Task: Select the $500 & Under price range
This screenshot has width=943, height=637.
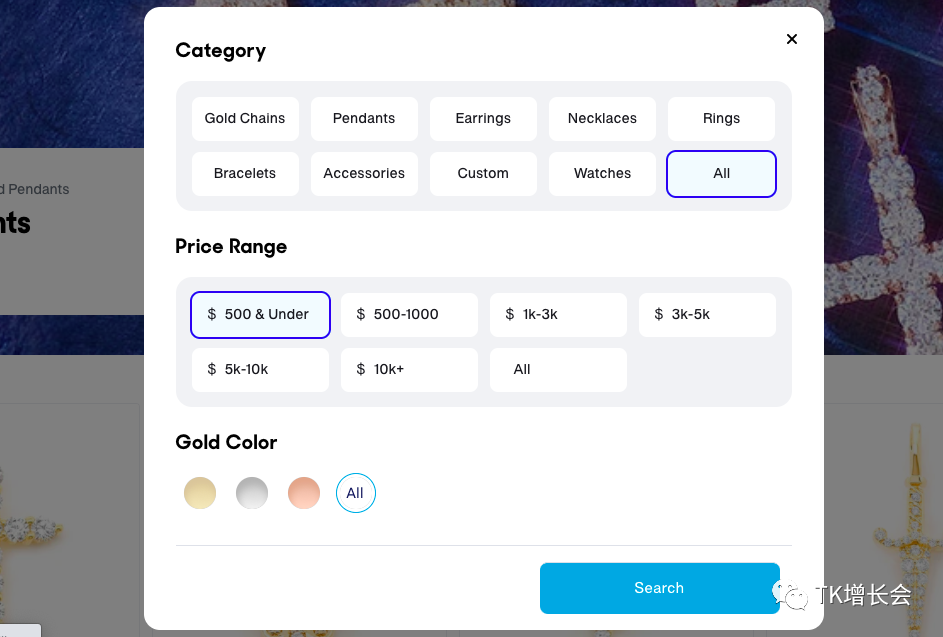Action: click(260, 314)
